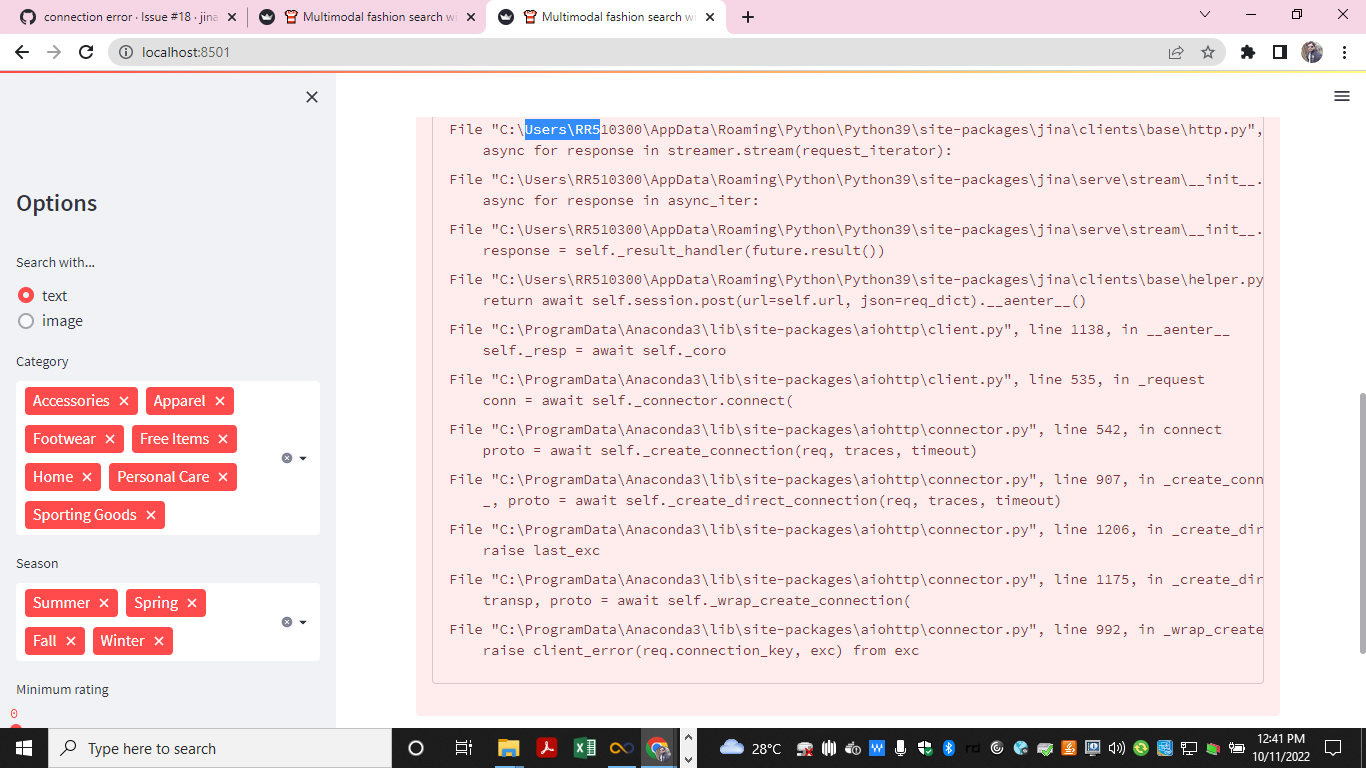Open Chrome's three-dot menu
The width and height of the screenshot is (1366, 768).
(x=1344, y=52)
